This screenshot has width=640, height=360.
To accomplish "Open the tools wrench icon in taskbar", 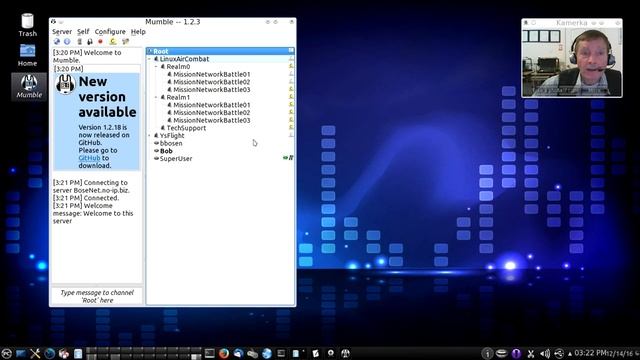I will tap(35, 353).
